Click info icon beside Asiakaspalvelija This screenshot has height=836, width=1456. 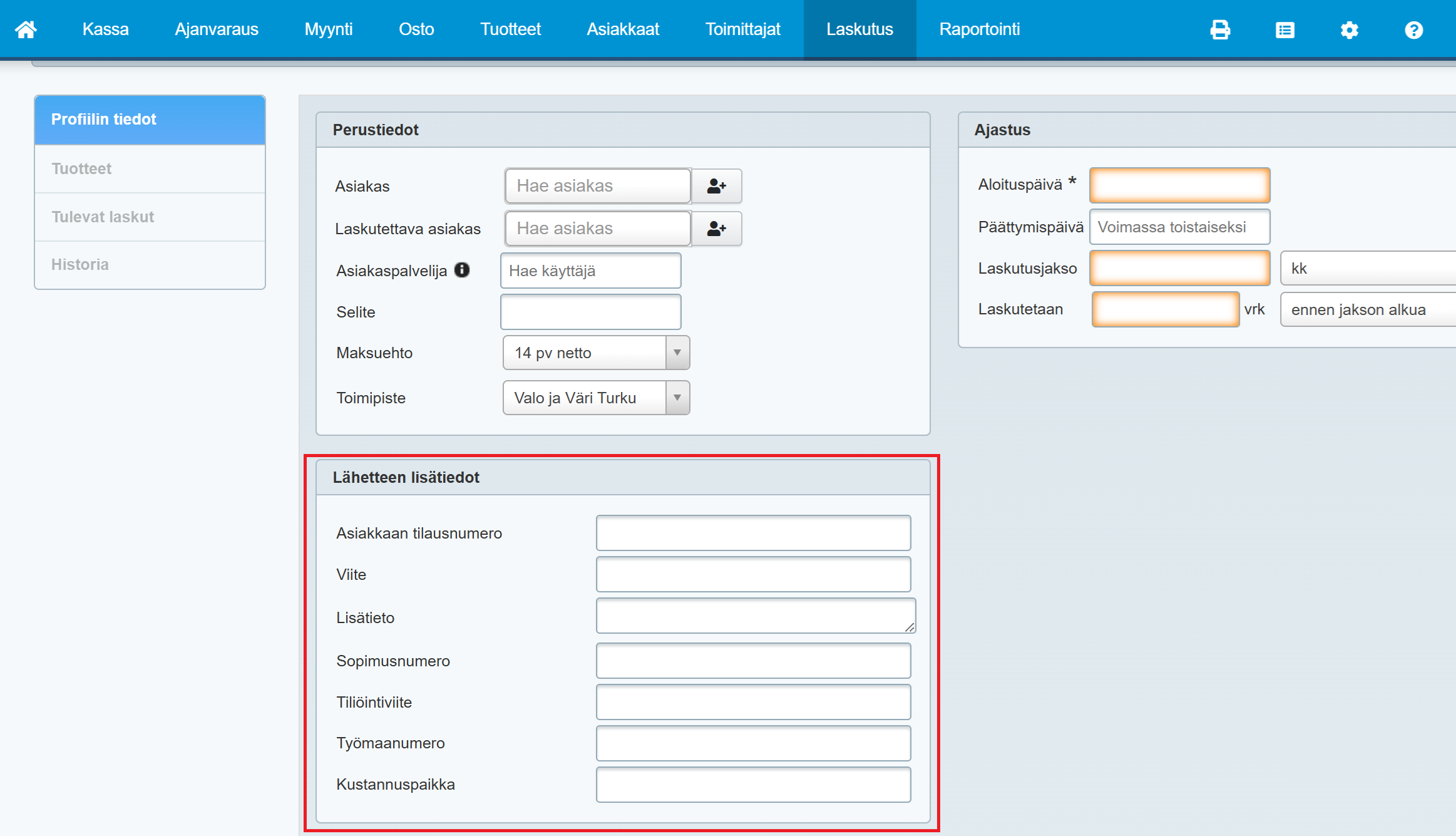(462, 270)
